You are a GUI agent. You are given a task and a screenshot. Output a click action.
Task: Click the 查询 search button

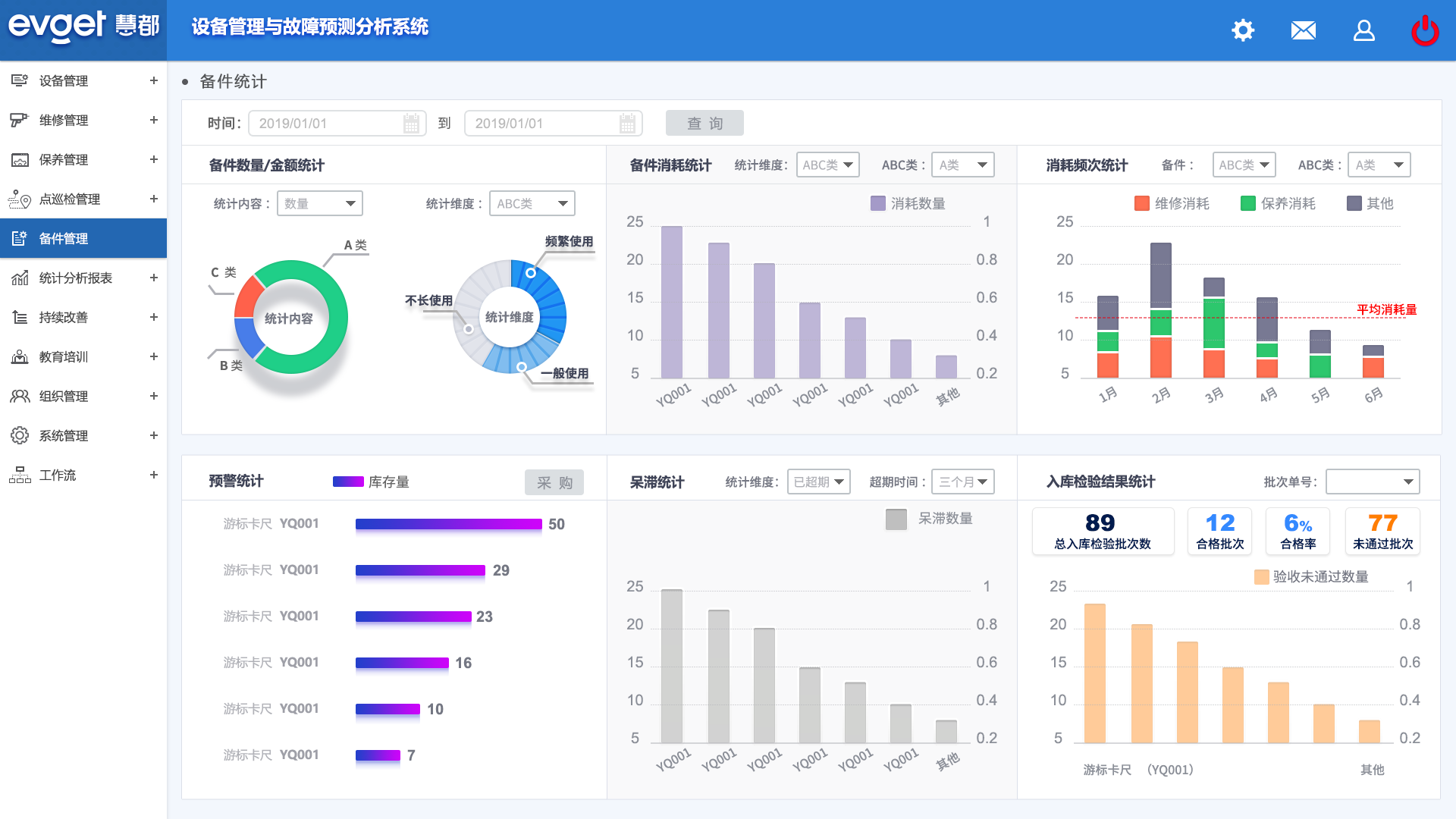click(704, 124)
